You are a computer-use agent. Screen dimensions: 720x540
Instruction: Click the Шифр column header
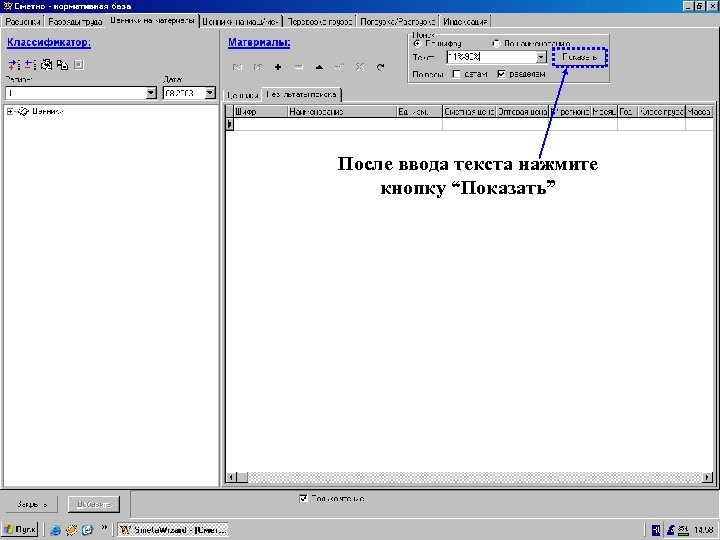coord(260,112)
